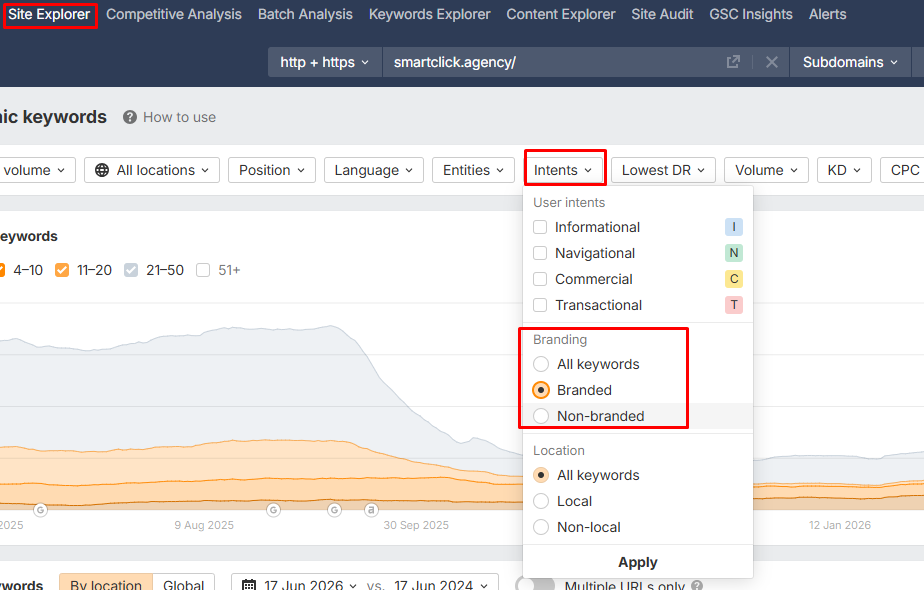Open the Lowest DR filter dropdown

coord(664,170)
